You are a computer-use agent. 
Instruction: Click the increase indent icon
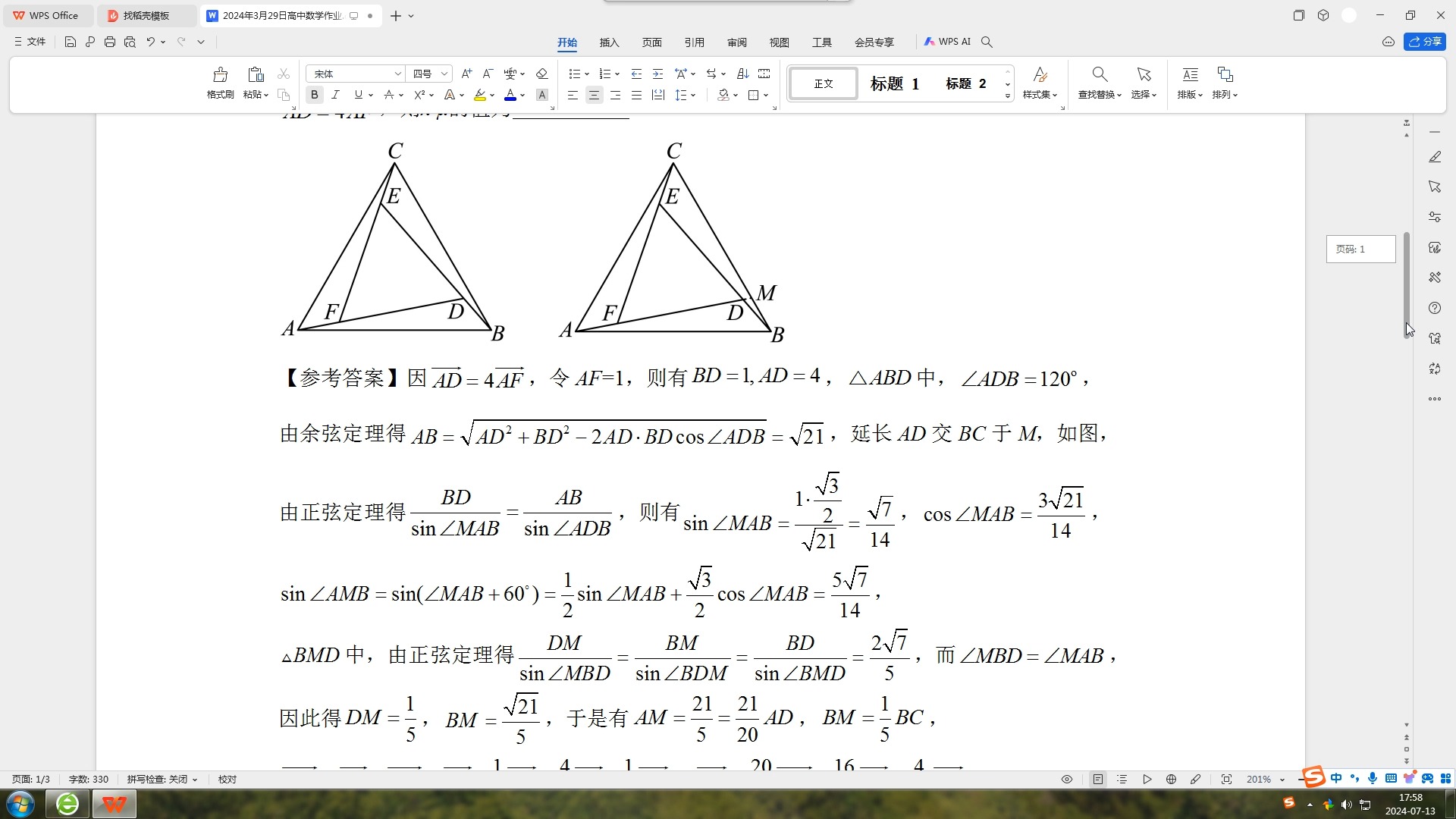click(x=658, y=74)
